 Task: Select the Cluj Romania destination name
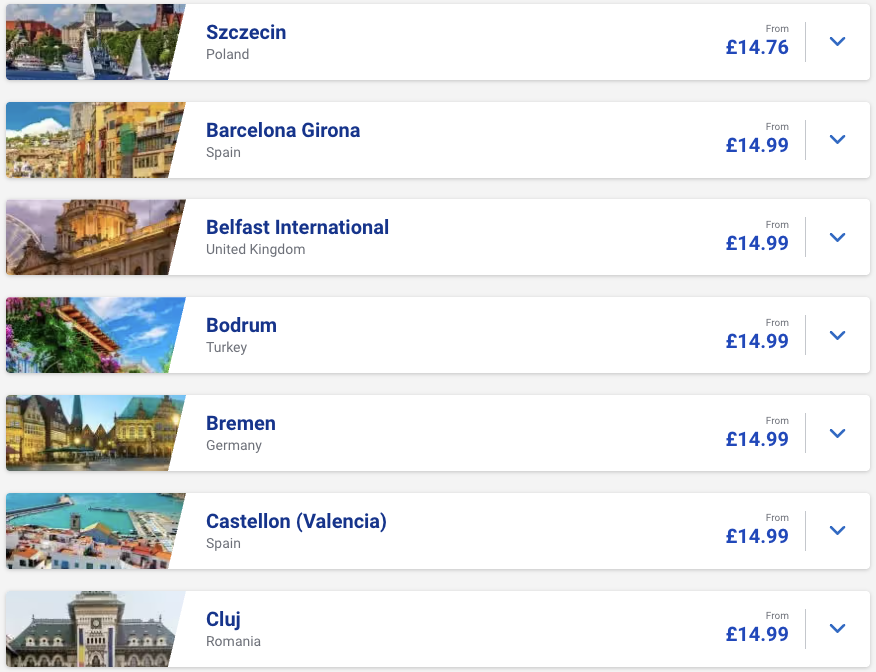click(223, 619)
